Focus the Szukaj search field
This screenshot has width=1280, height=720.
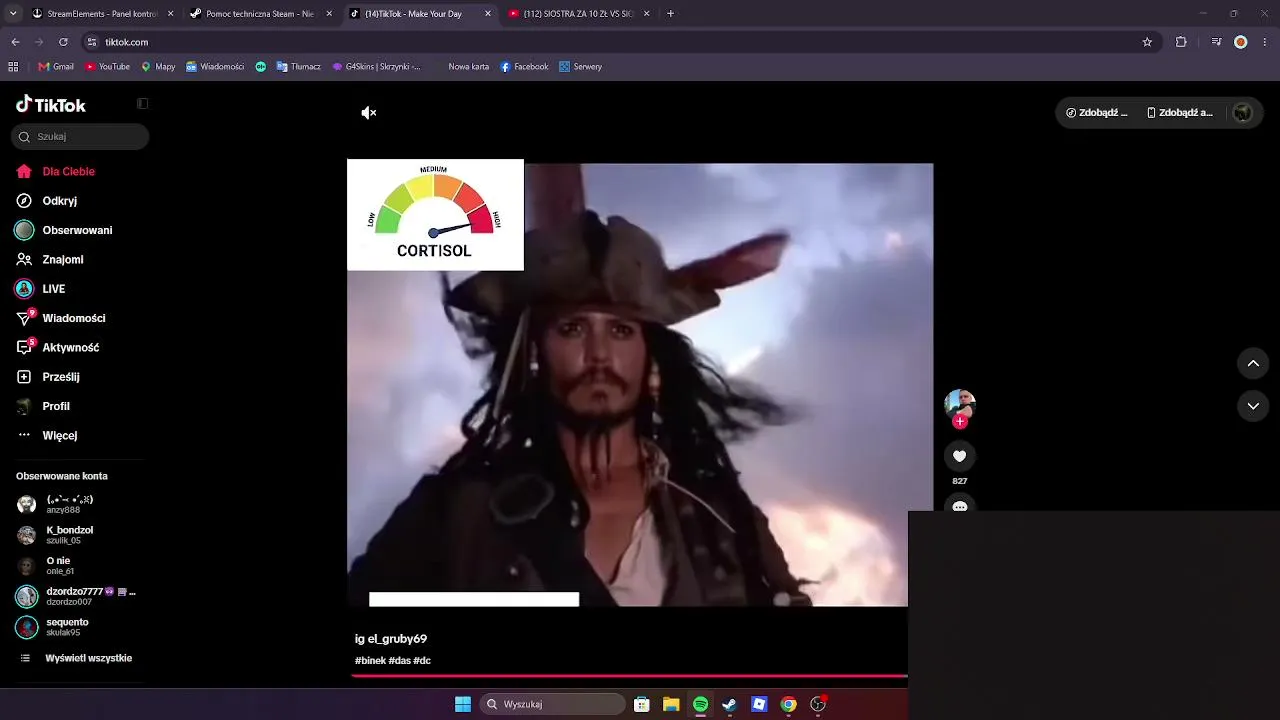tap(80, 137)
